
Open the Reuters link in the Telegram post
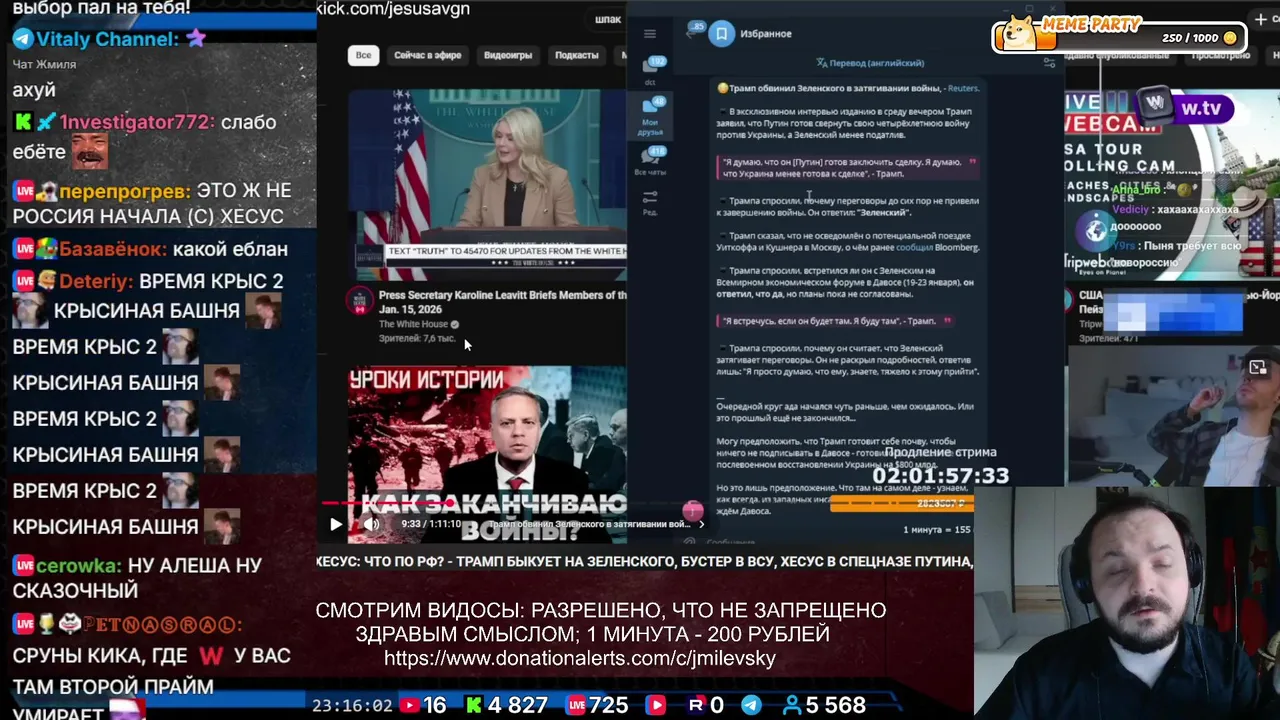point(963,88)
